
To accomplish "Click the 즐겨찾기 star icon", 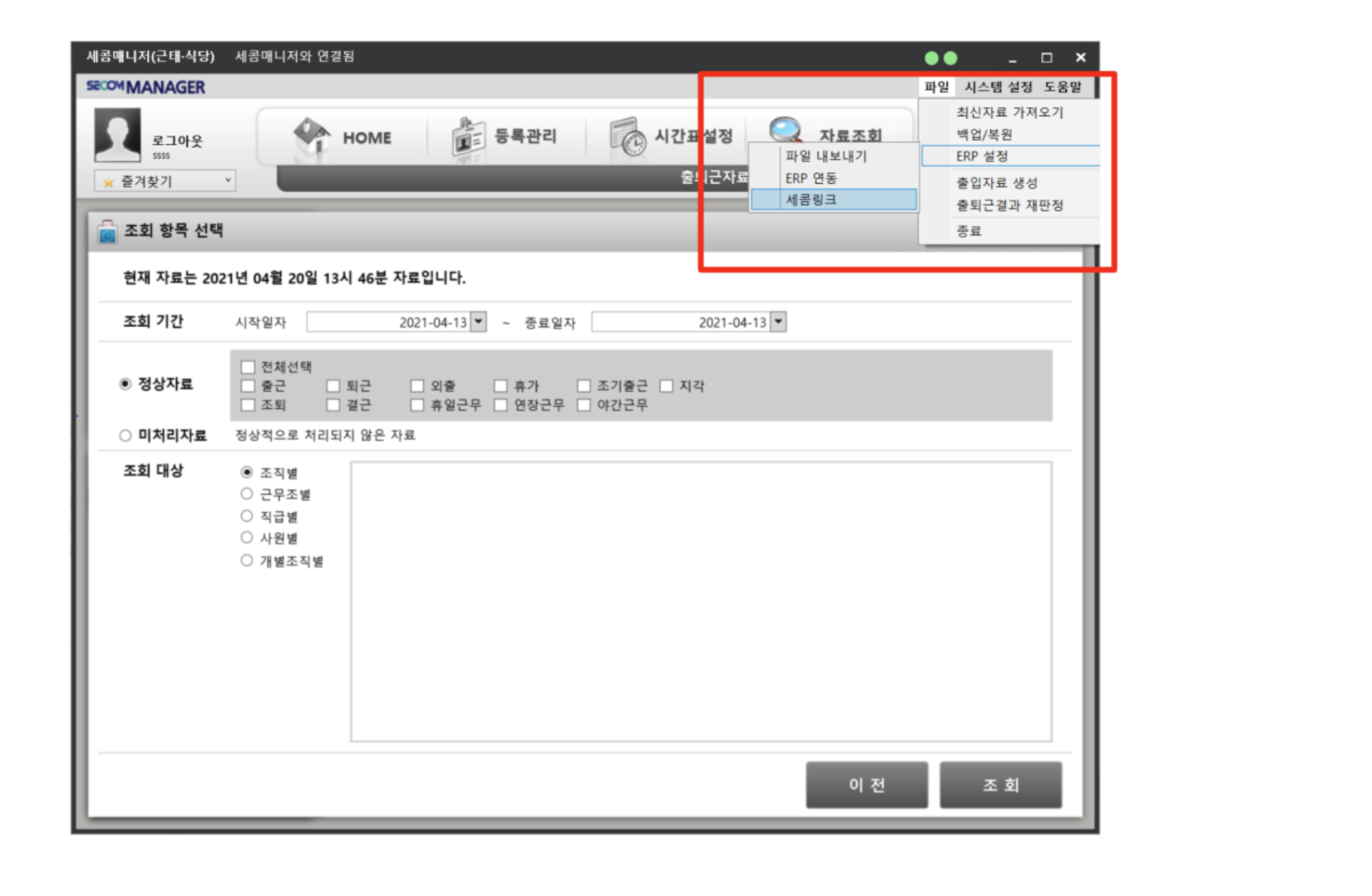I will tap(108, 182).
